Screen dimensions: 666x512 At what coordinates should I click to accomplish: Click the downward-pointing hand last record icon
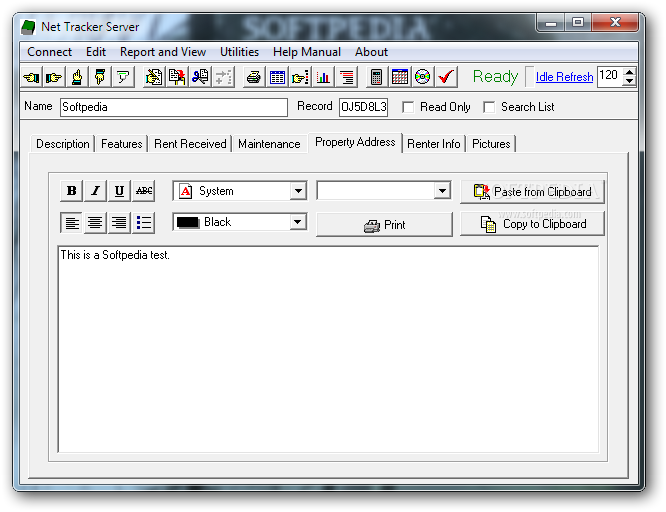(100, 77)
